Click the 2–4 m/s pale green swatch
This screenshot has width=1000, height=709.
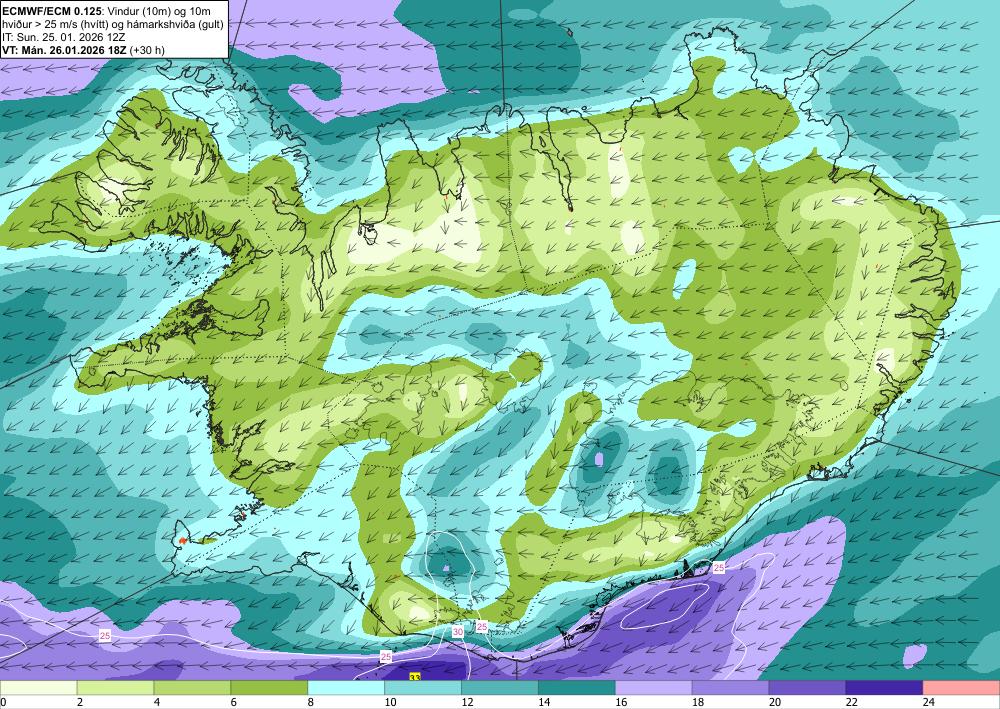pyautogui.click(x=115, y=688)
